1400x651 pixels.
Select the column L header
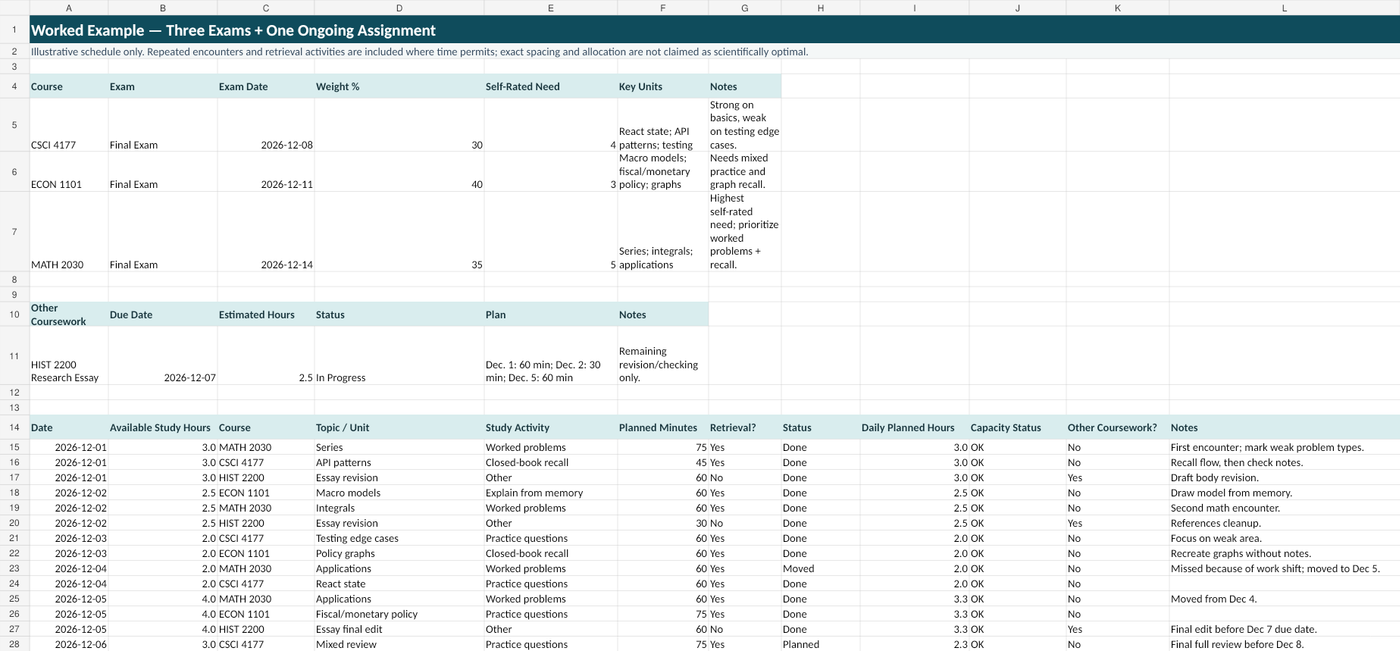[1284, 8]
